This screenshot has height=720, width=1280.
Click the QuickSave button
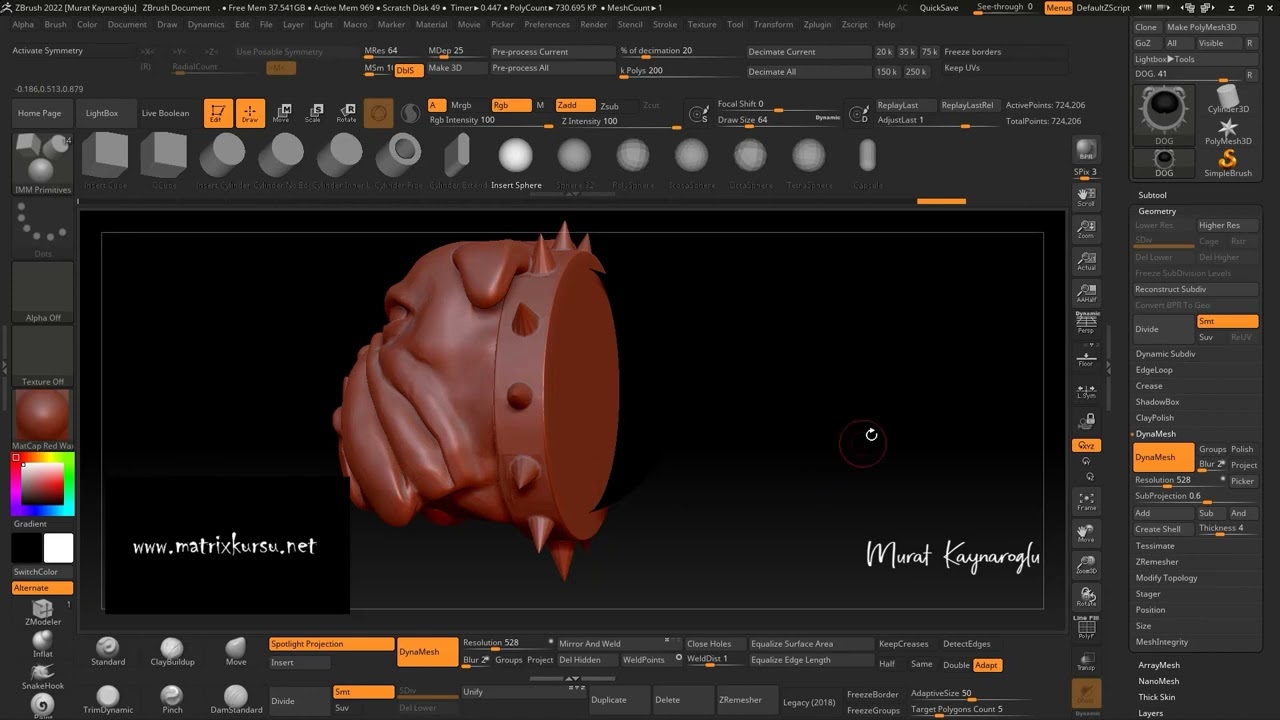[939, 8]
